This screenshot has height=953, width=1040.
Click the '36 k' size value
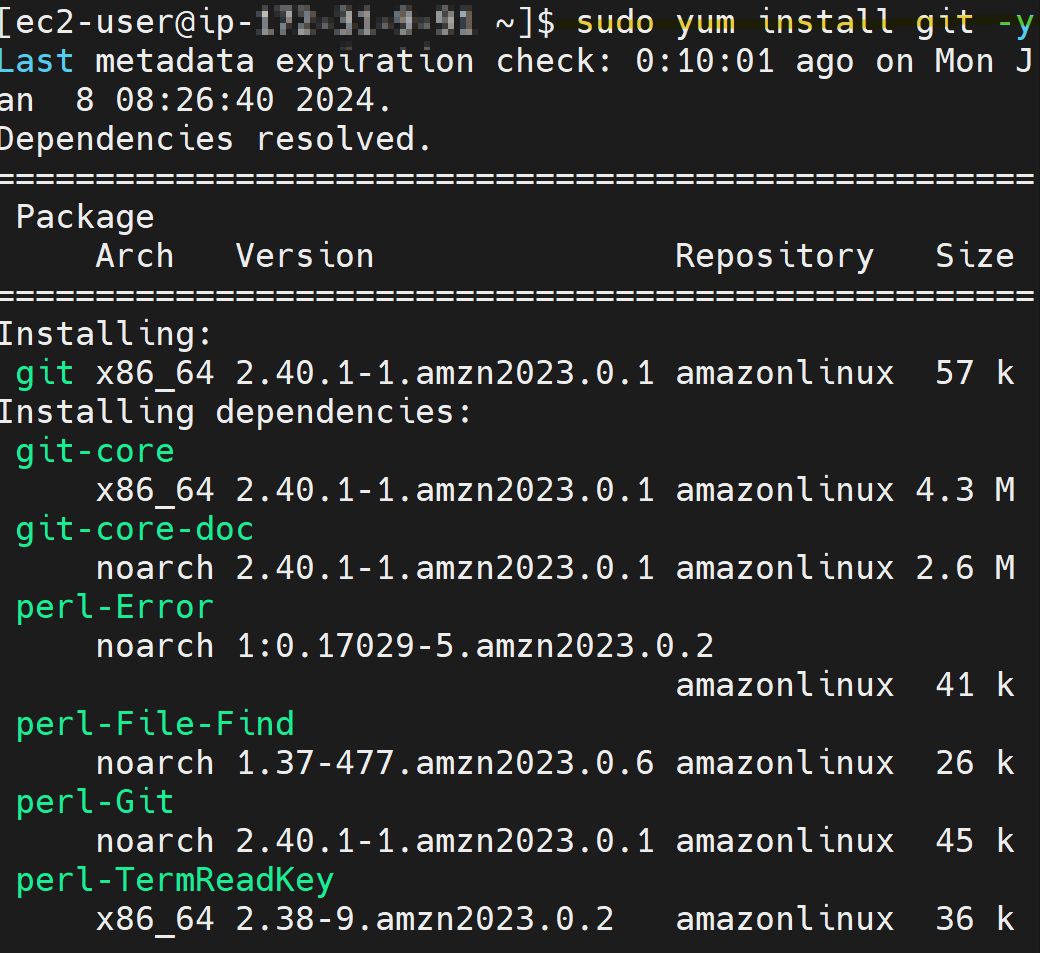[x=975, y=920]
